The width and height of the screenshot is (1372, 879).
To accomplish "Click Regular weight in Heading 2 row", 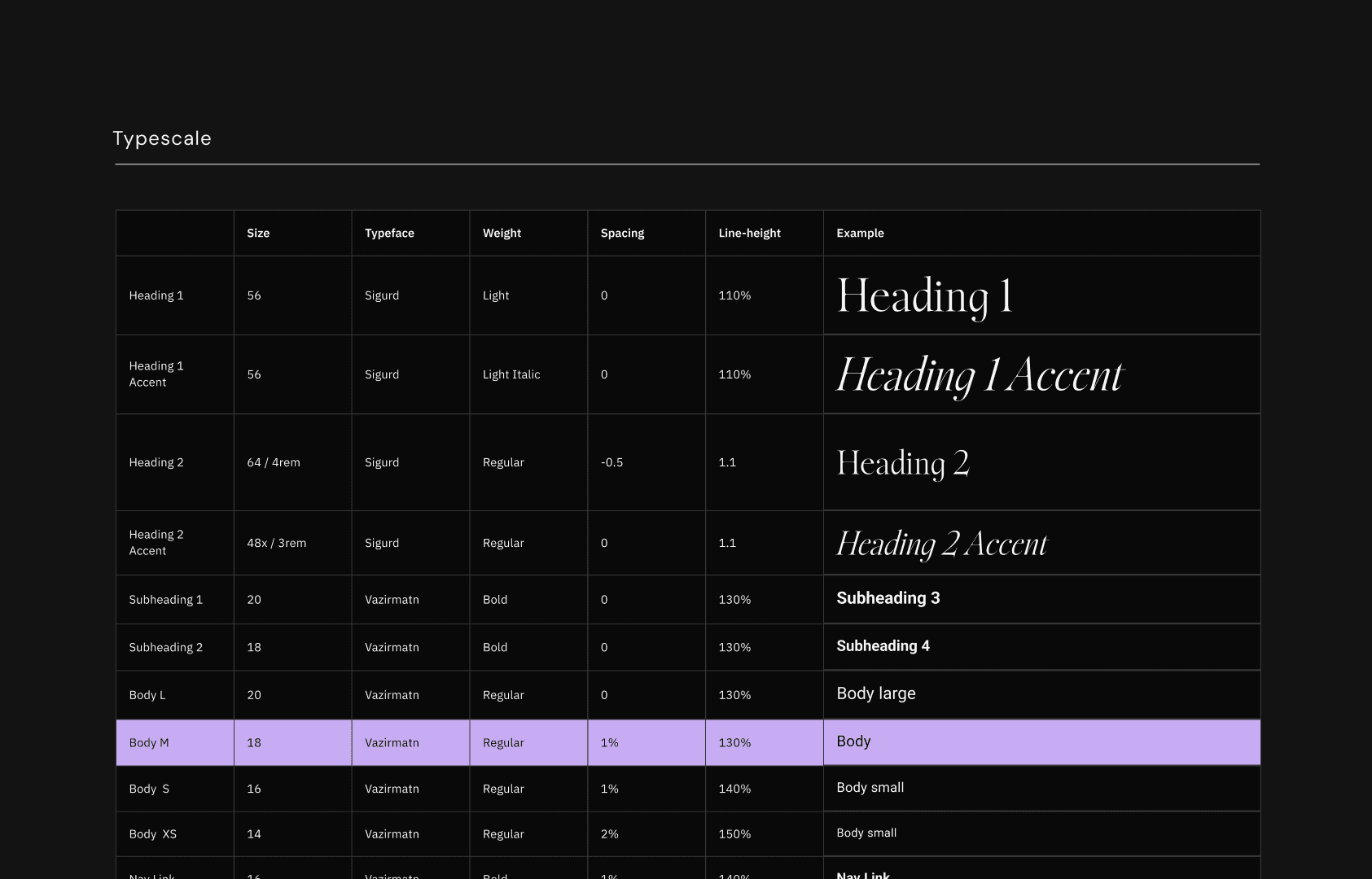I will click(x=503, y=462).
